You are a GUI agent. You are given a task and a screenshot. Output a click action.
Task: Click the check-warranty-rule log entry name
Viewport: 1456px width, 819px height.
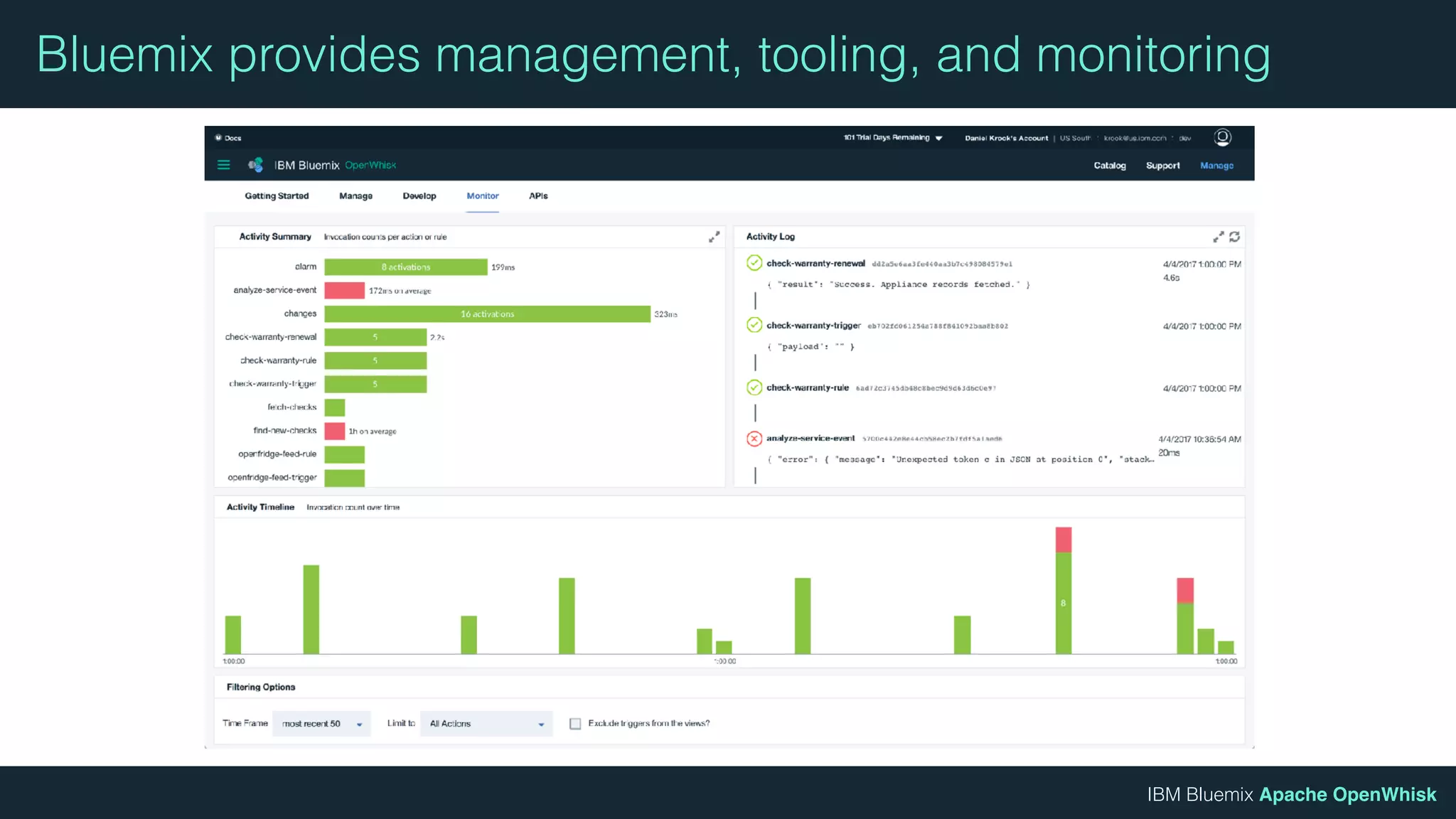[x=808, y=388]
